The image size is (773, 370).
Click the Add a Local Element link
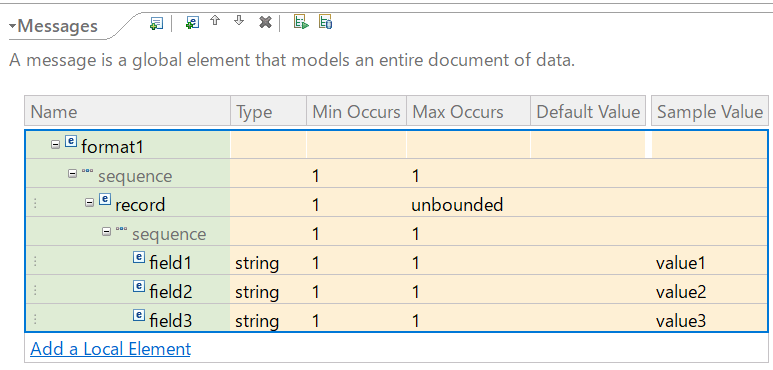pyautogui.click(x=110, y=349)
